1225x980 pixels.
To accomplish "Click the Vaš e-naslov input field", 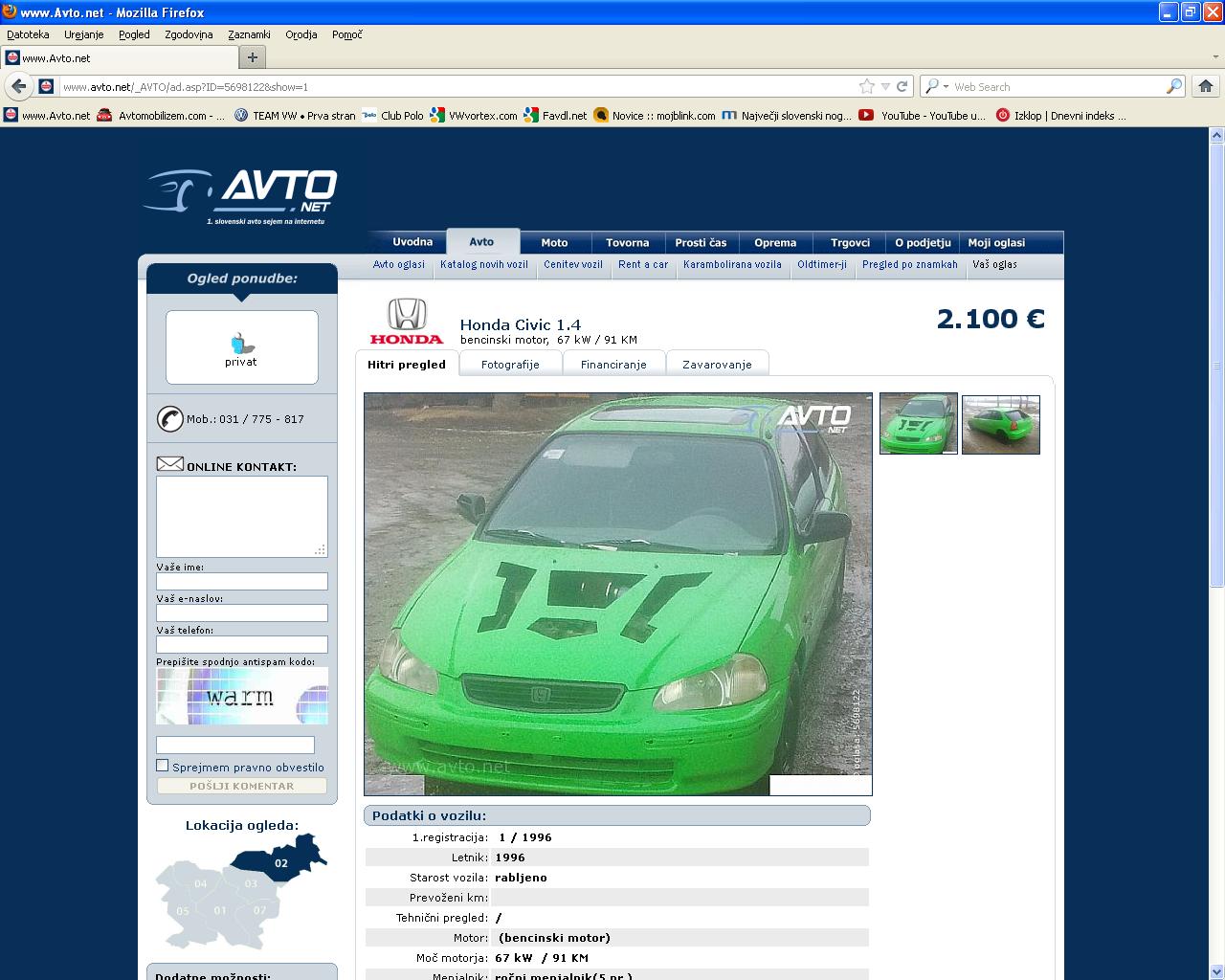I will pos(242,612).
